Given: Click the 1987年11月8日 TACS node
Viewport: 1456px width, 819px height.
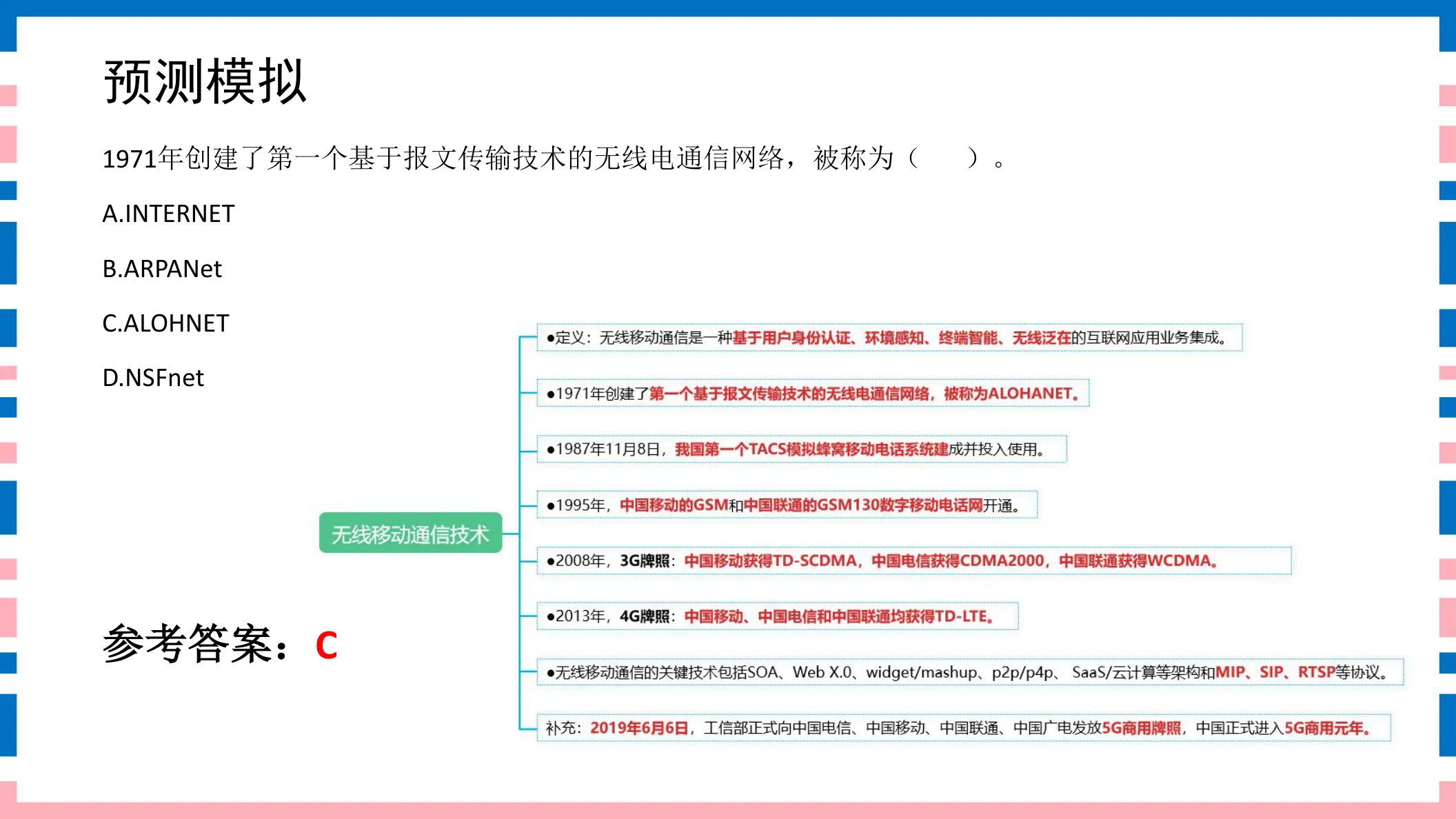Looking at the screenshot, I should pyautogui.click(x=802, y=449).
